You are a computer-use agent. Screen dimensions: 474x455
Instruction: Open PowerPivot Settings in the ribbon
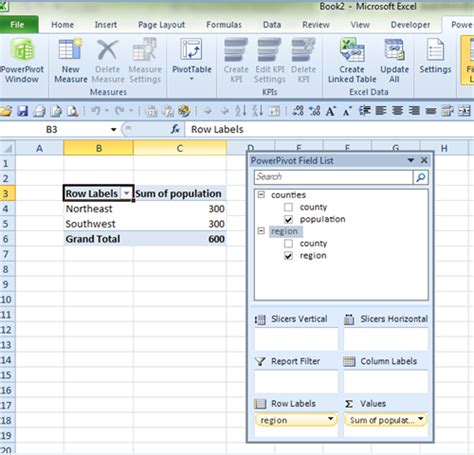(x=435, y=57)
